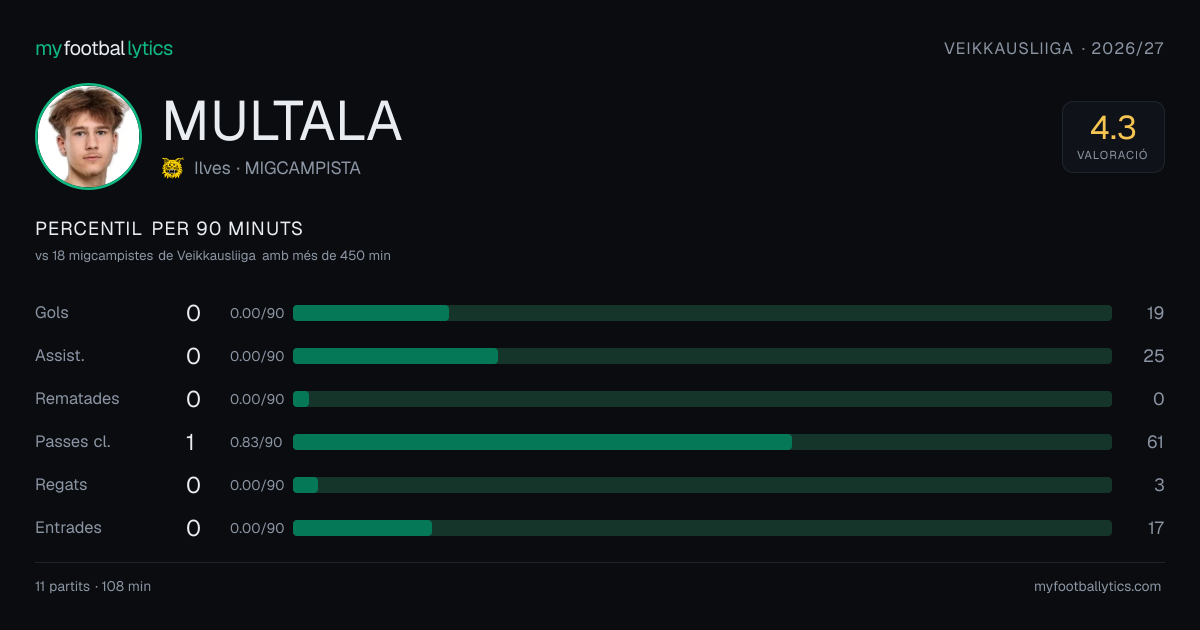
Task: Click the Ilves · Migcampista subtitle
Action: click(x=277, y=169)
